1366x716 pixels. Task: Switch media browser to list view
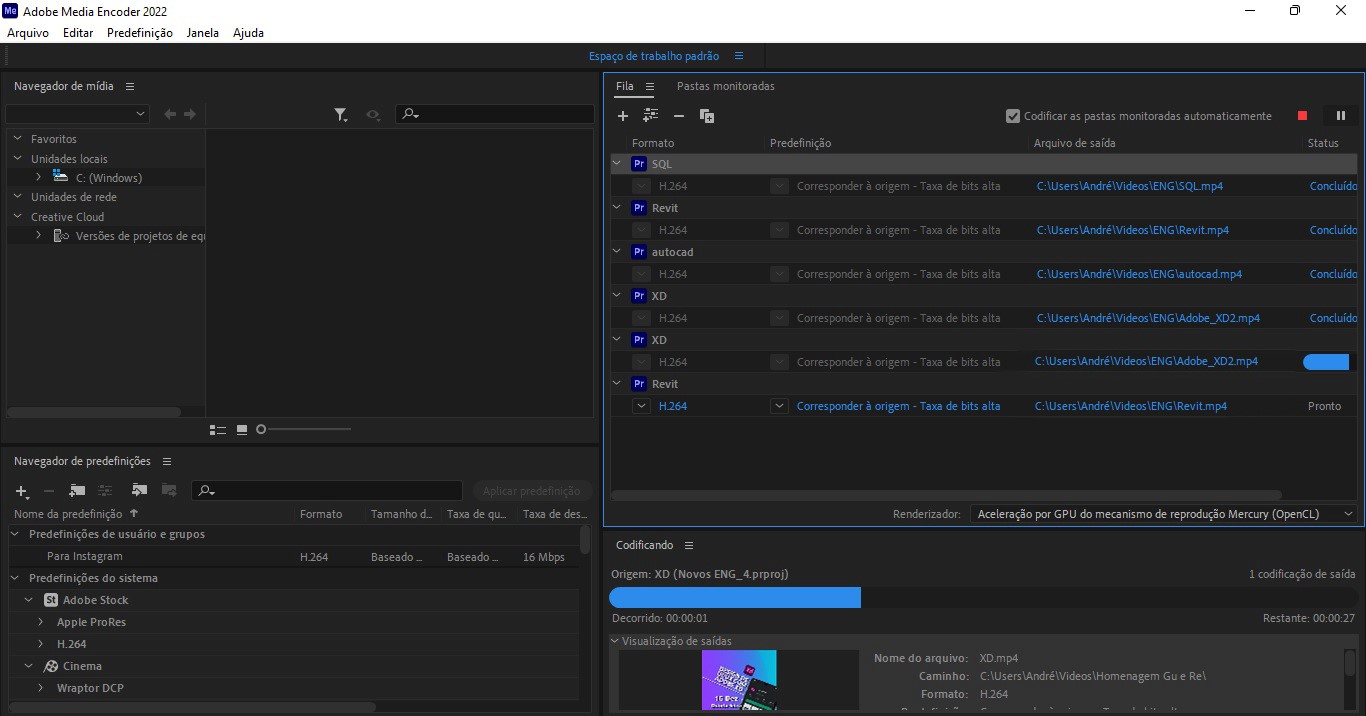coord(218,430)
